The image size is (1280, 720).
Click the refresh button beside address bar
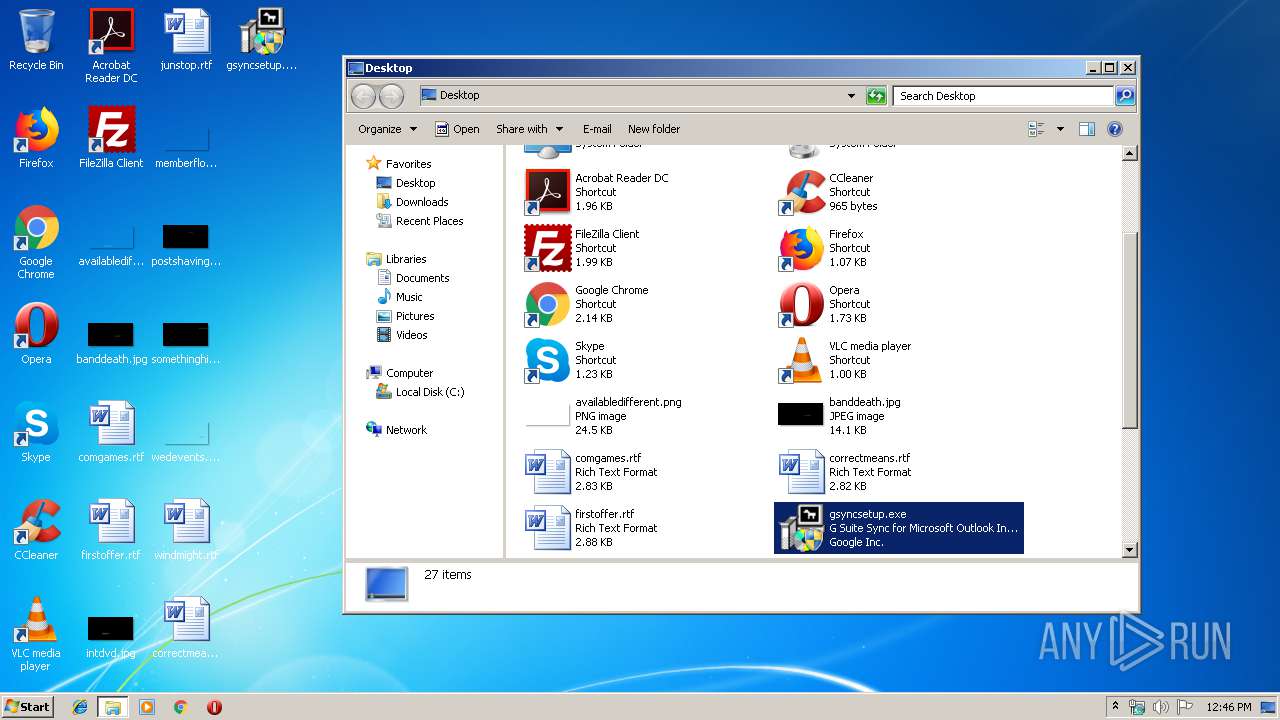(876, 96)
